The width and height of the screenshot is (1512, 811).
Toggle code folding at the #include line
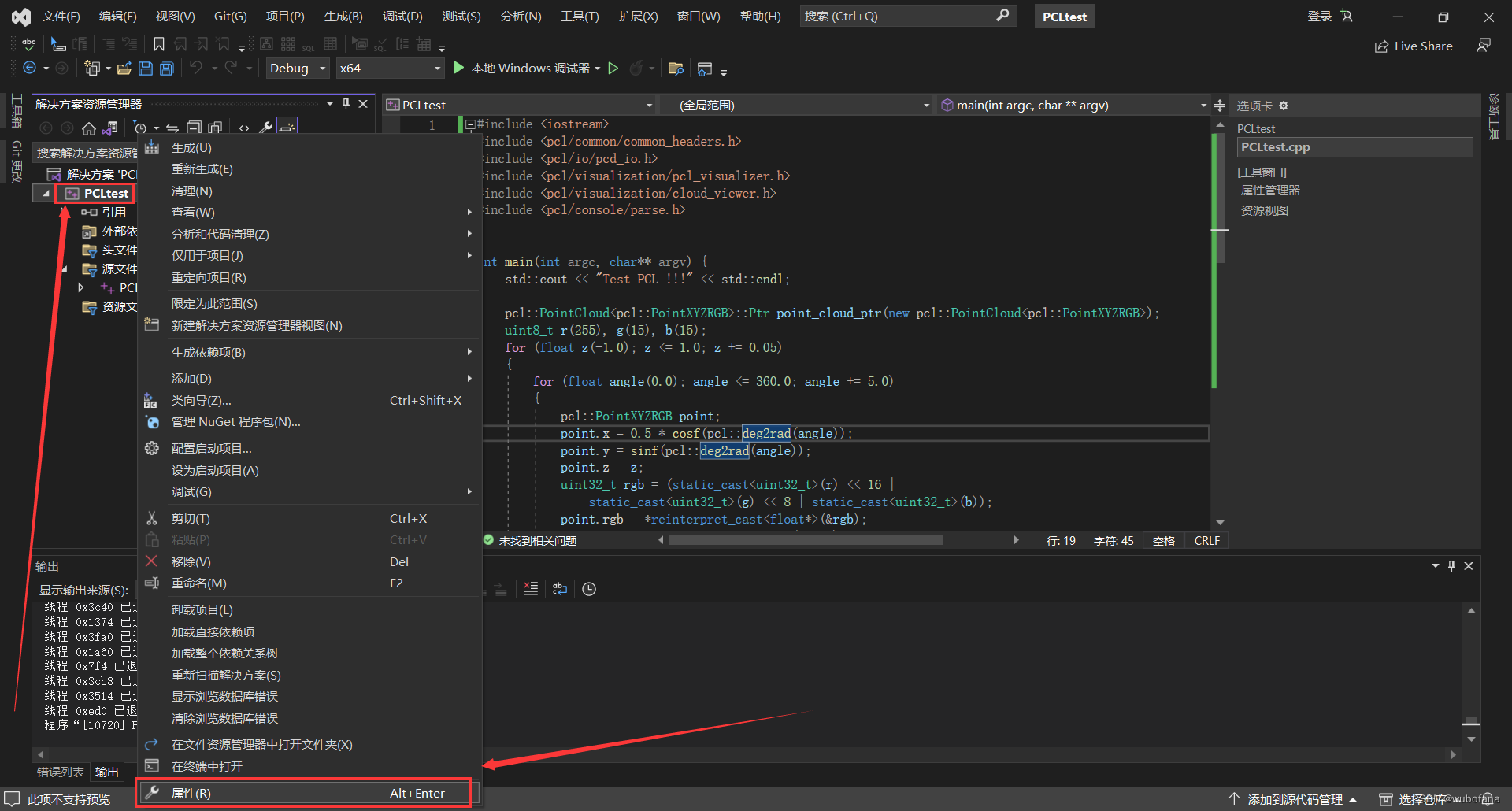470,124
